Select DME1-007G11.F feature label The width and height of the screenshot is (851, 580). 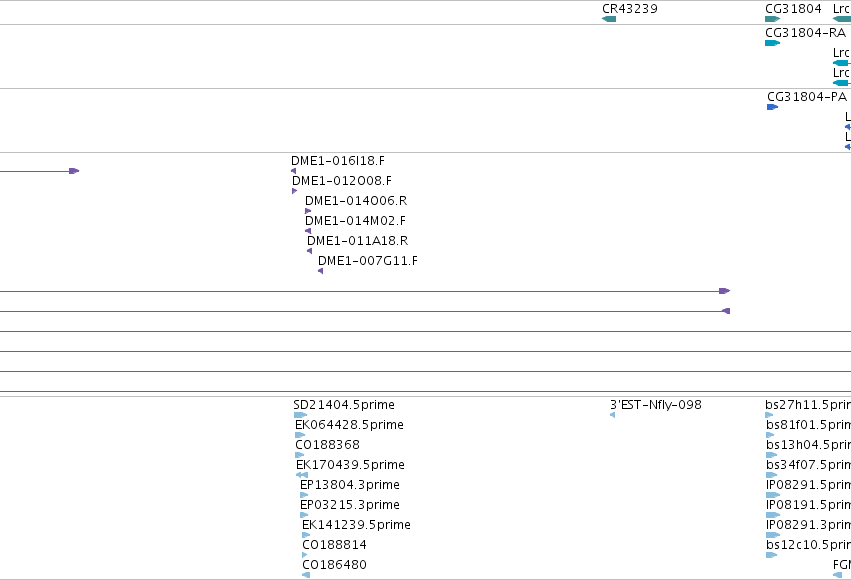click(368, 260)
